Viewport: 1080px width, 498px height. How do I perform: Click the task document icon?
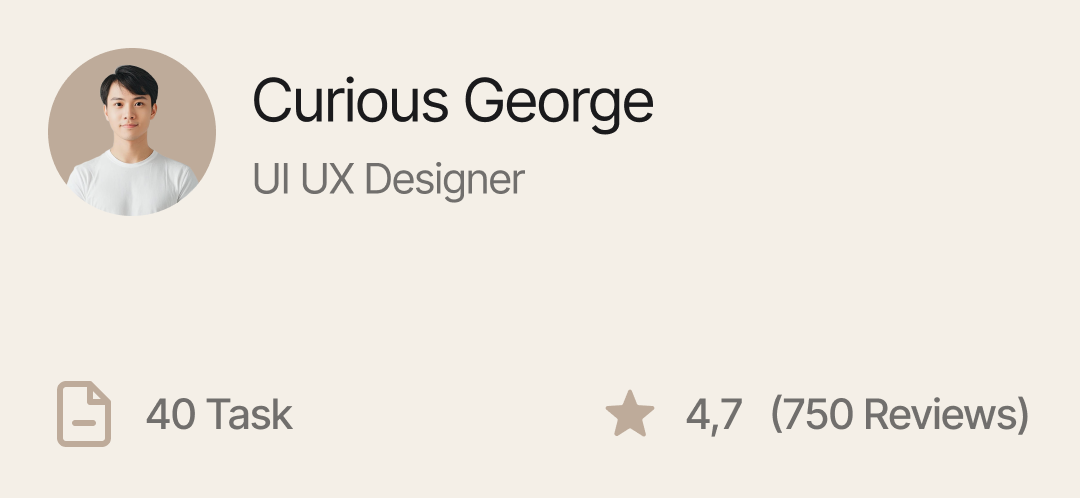click(x=84, y=414)
